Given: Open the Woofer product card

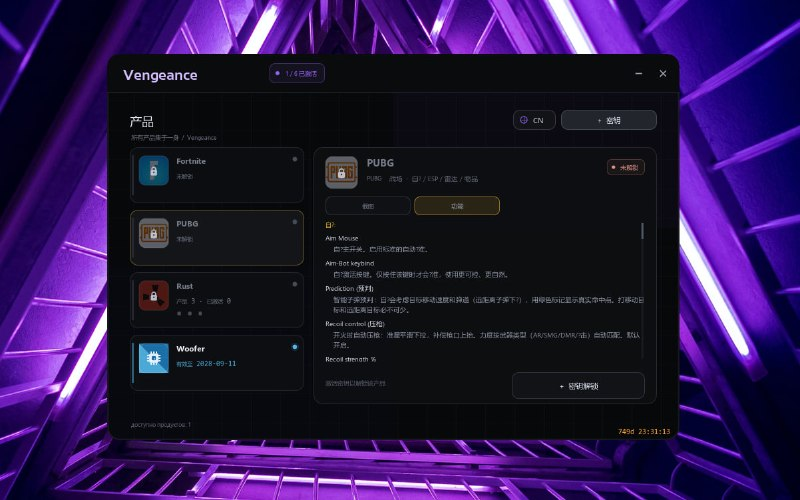Looking at the screenshot, I should 217,363.
